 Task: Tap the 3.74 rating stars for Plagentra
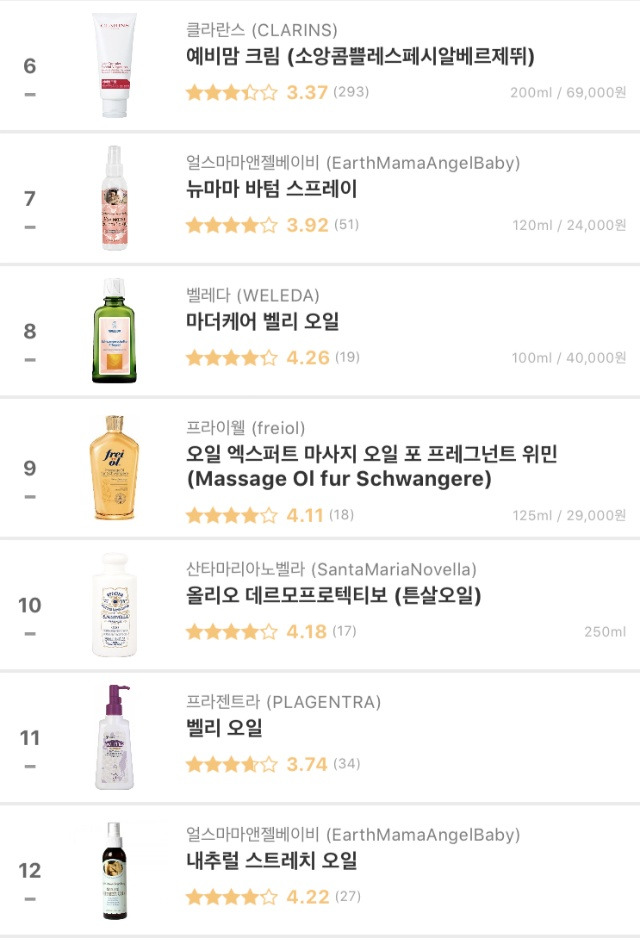(x=232, y=764)
